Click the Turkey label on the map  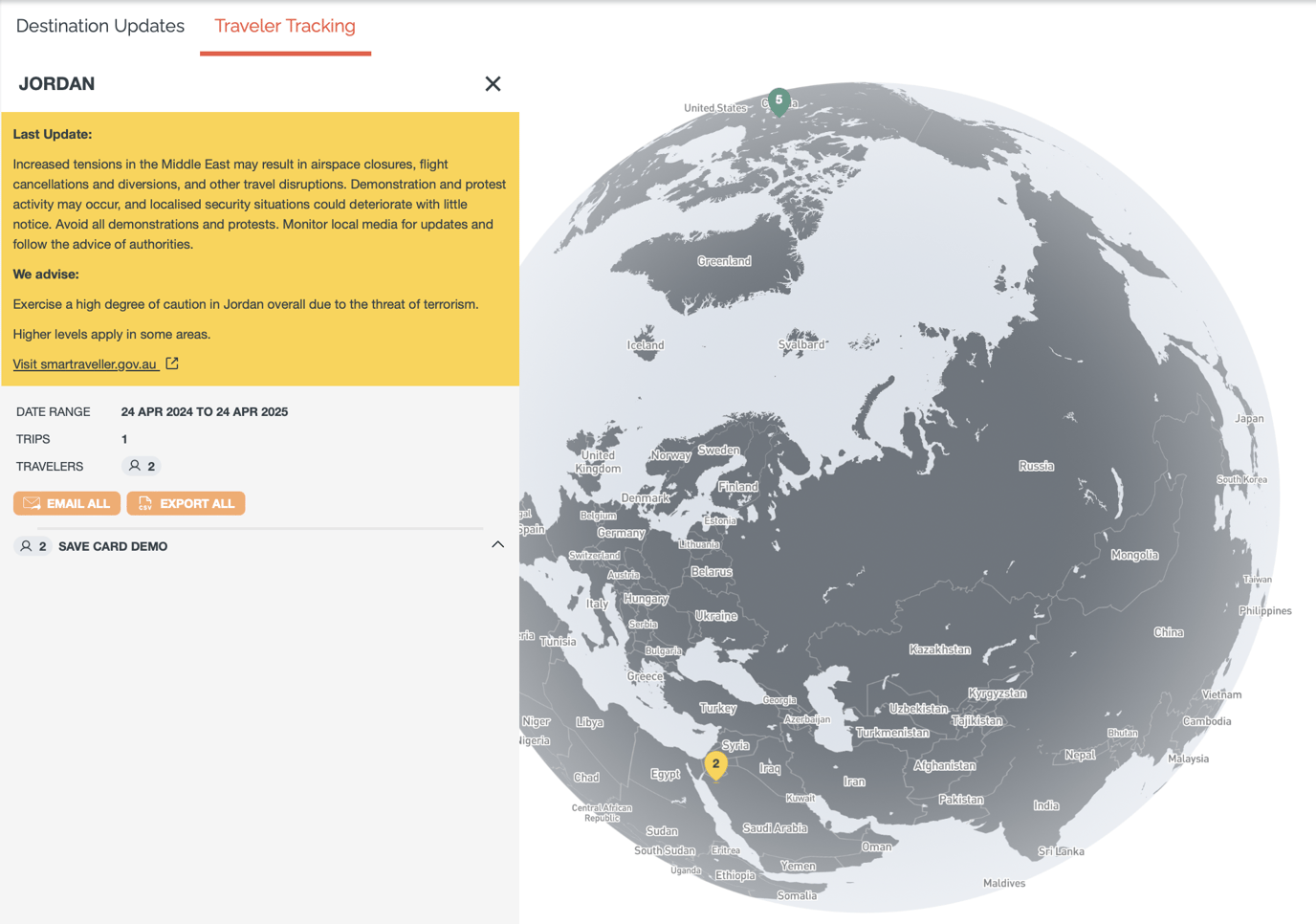717,709
